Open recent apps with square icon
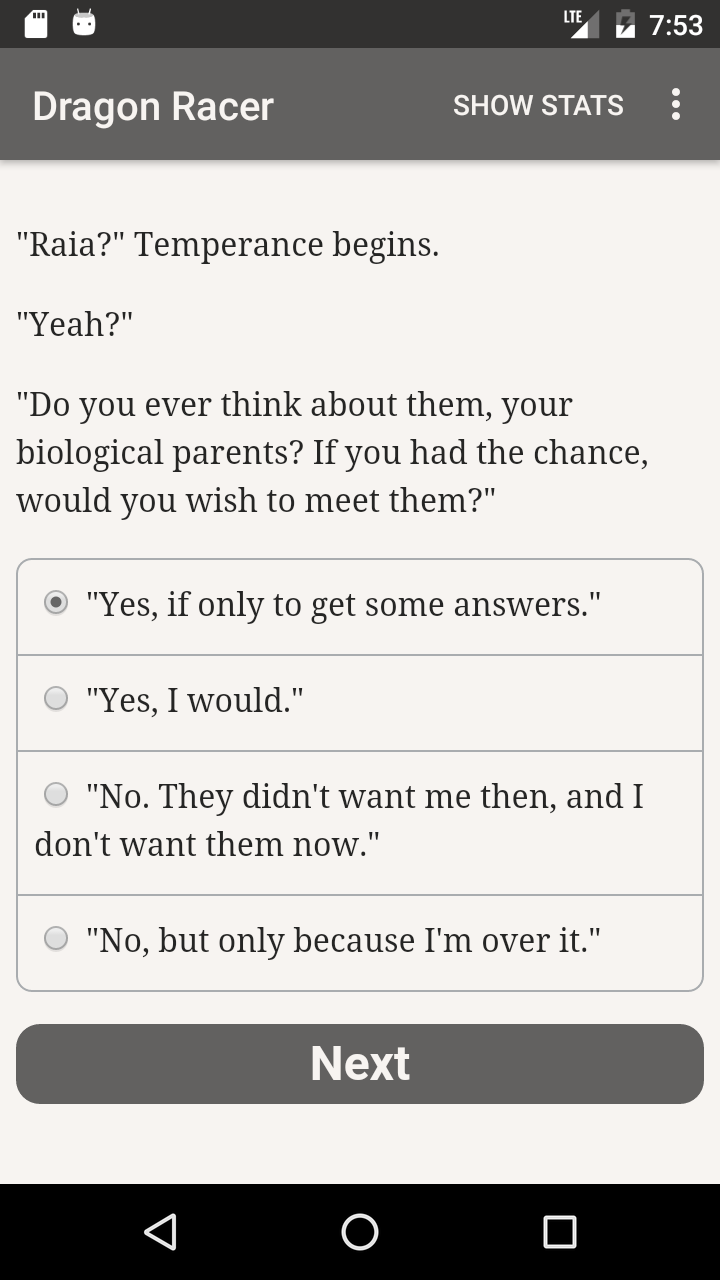 point(559,1232)
